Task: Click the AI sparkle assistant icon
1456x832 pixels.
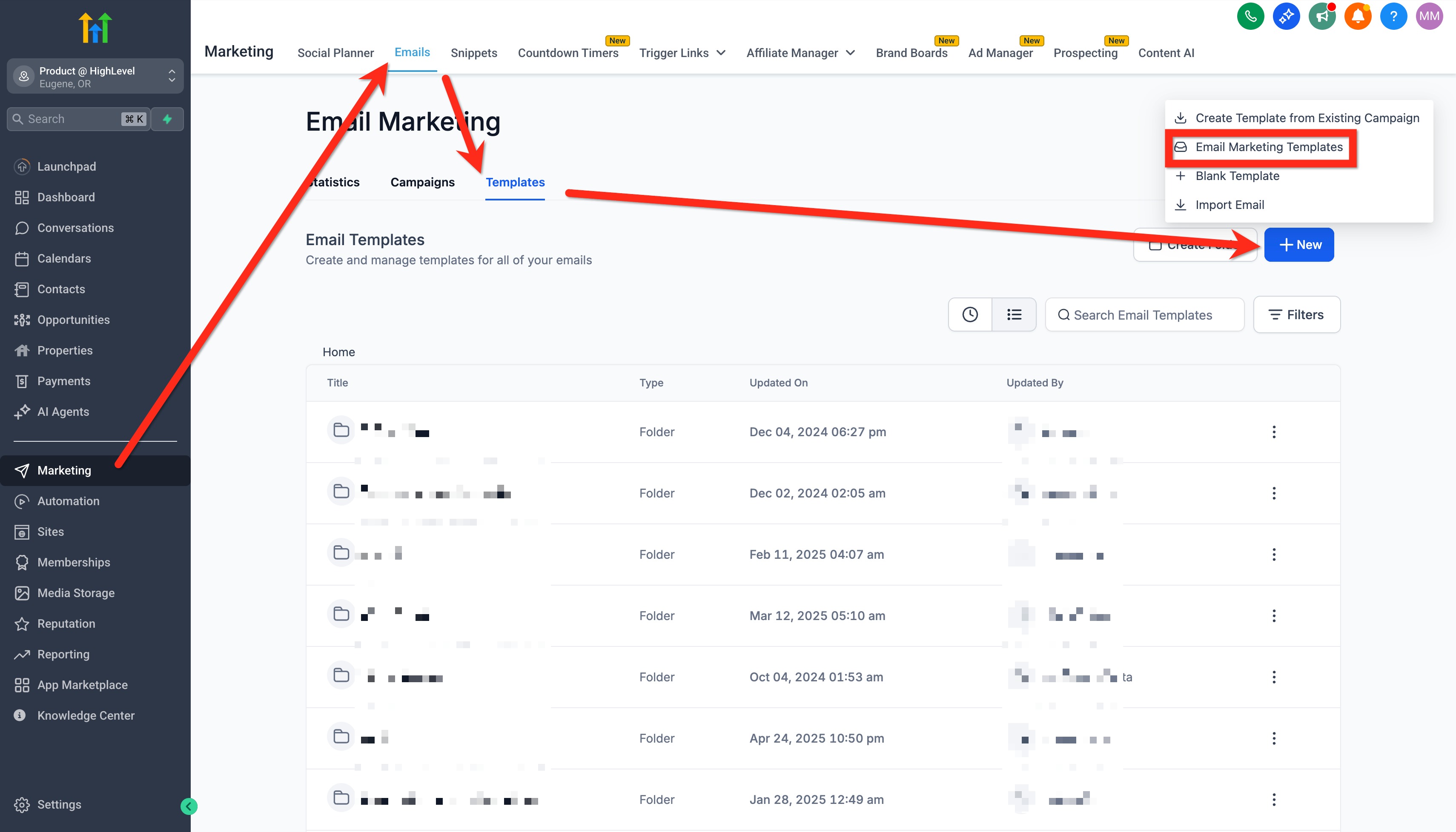Action: (1286, 16)
